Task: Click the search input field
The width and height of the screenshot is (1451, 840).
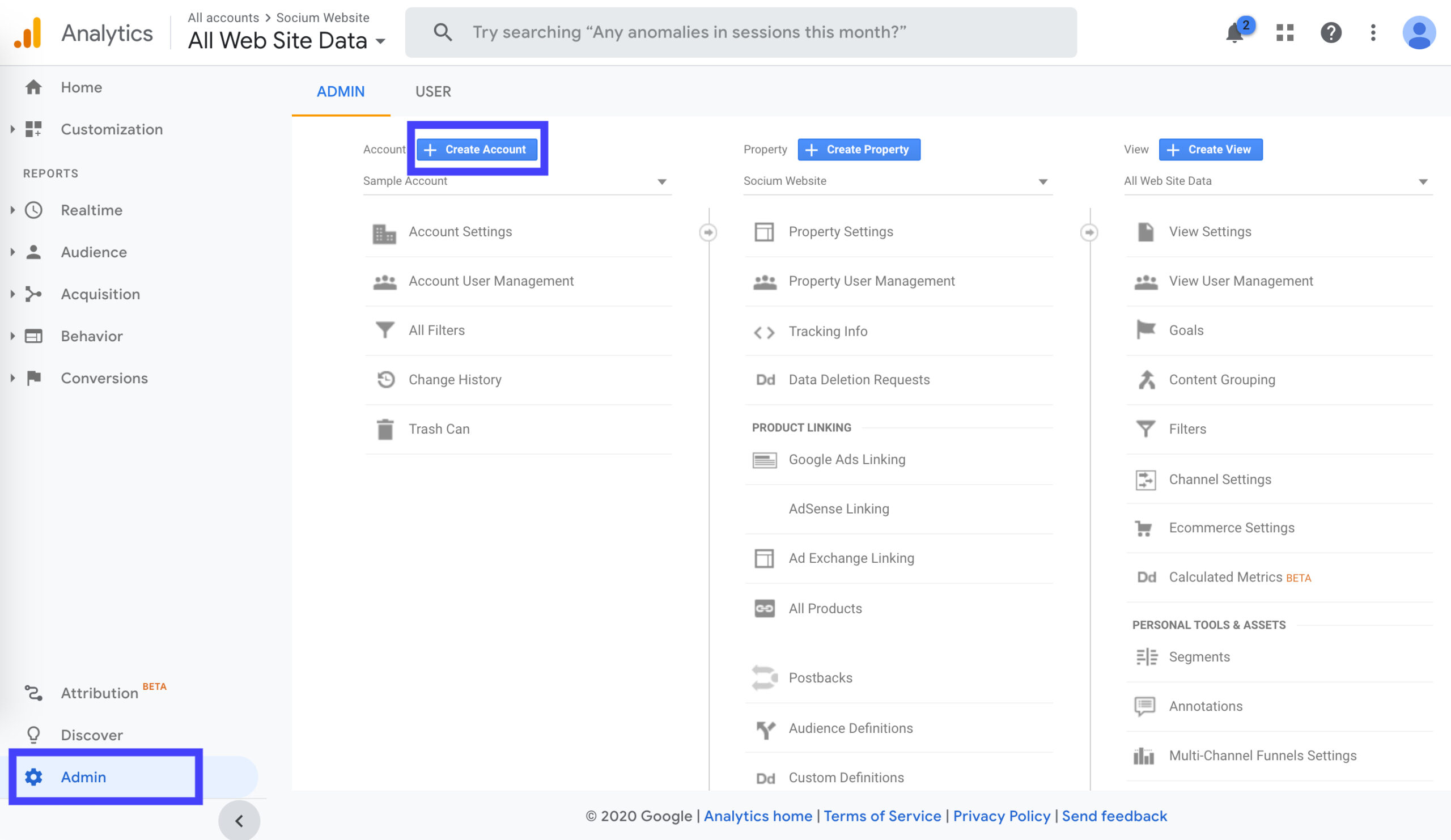Action: 740,32
